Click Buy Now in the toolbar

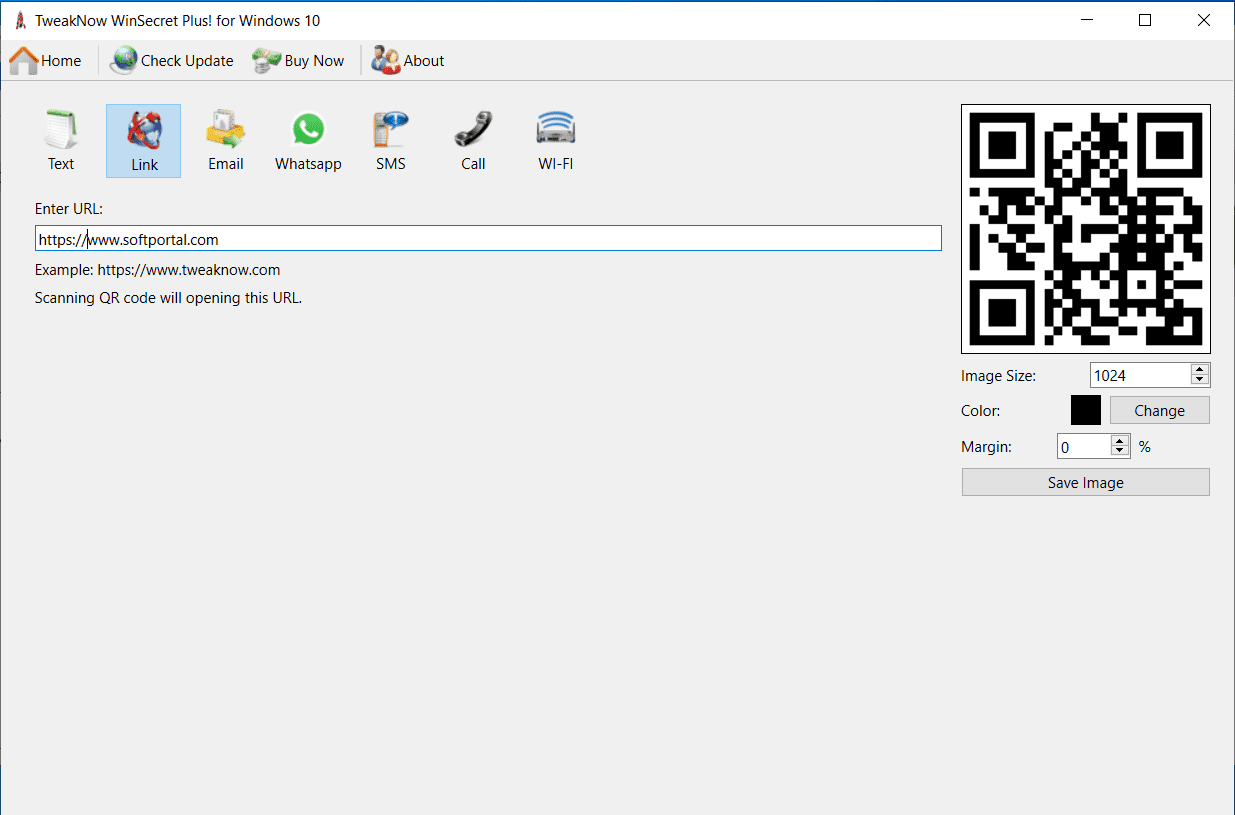tap(298, 61)
